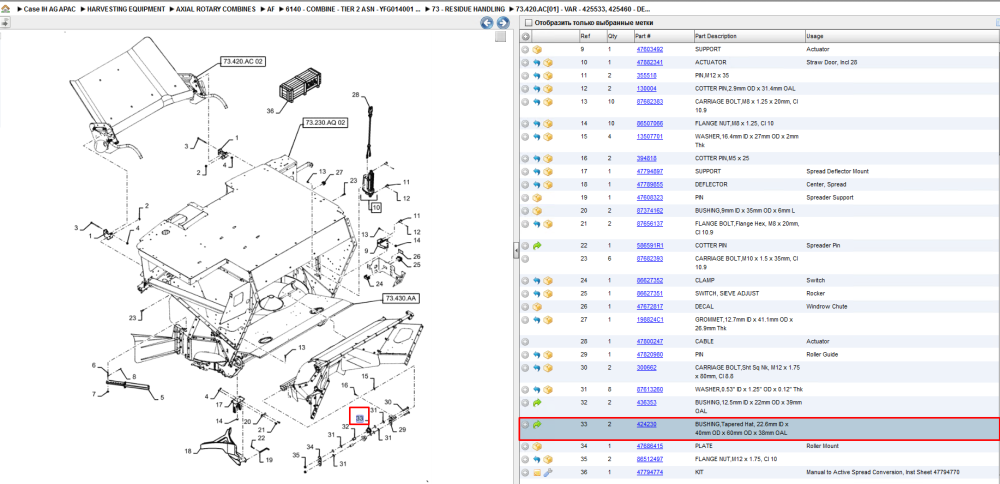Go to the home page icon
The width and height of the screenshot is (1000, 484).
click(6, 10)
